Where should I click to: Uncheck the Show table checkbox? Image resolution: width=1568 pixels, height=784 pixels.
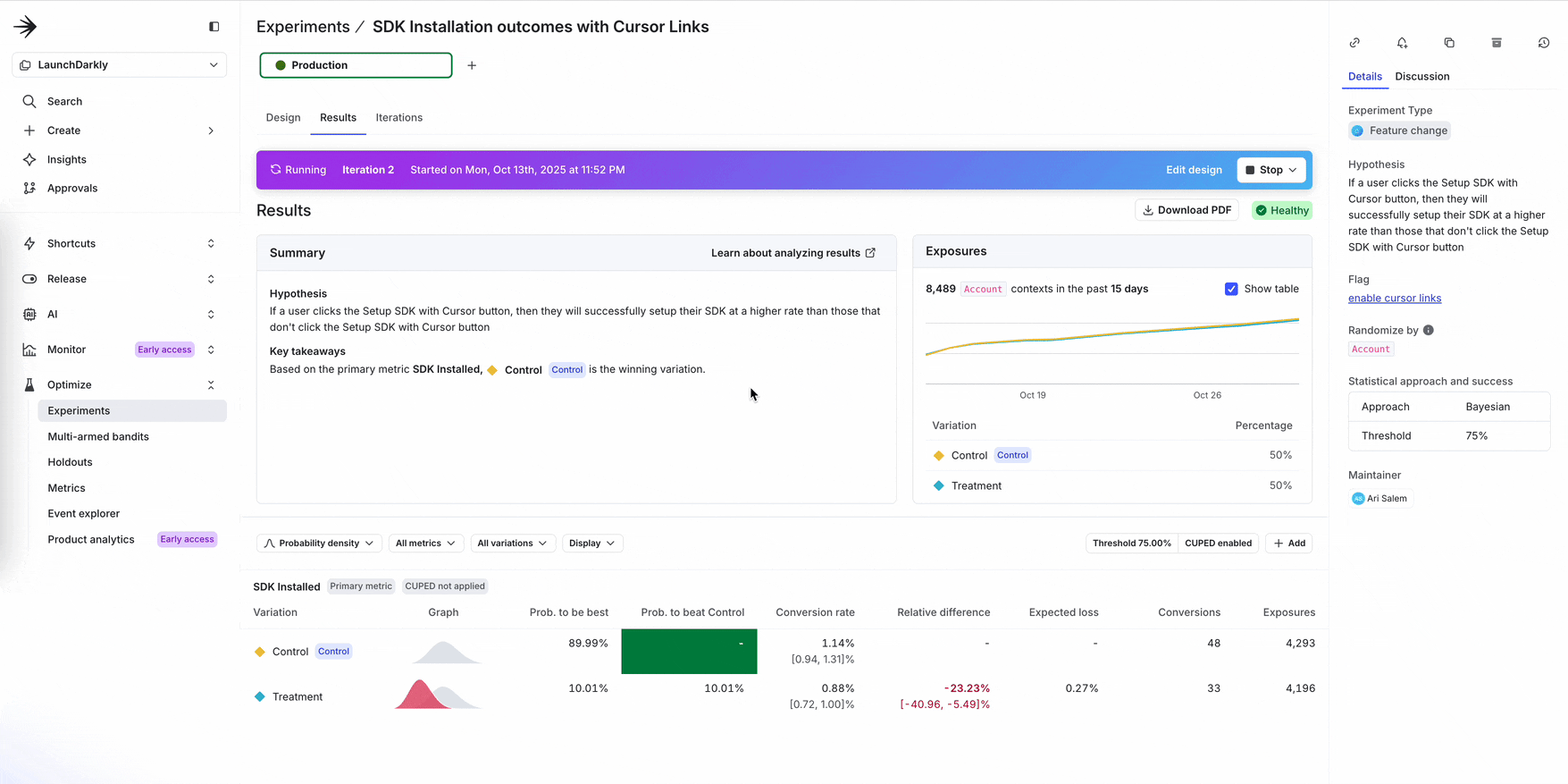(x=1231, y=289)
